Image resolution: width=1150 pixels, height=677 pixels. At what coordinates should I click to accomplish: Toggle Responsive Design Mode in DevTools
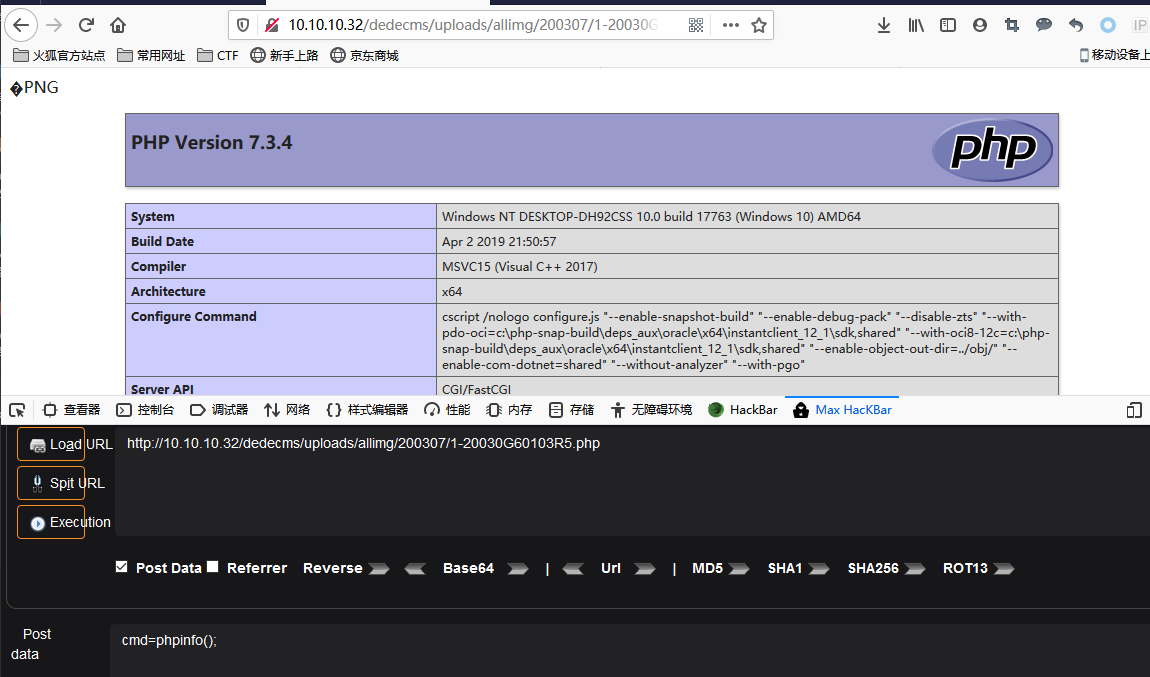pyautogui.click(x=1134, y=410)
